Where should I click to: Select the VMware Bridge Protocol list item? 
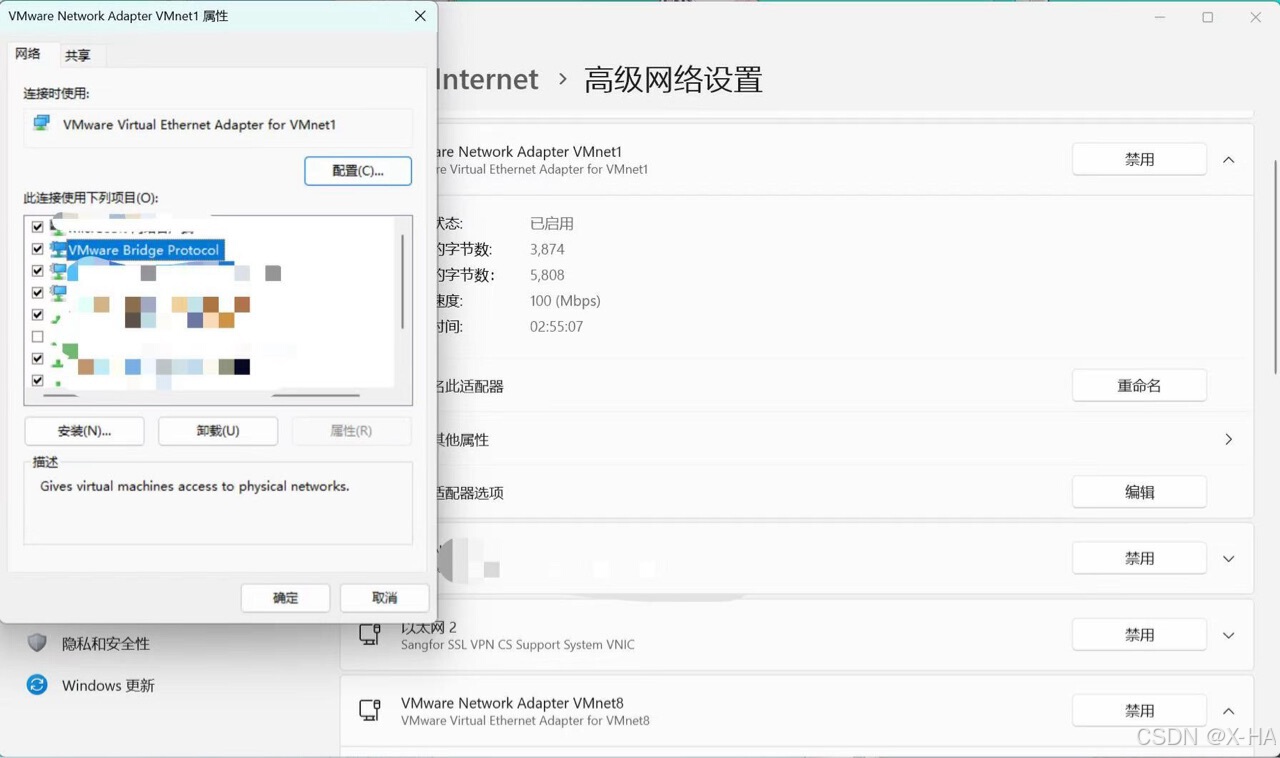pyautogui.click(x=144, y=250)
